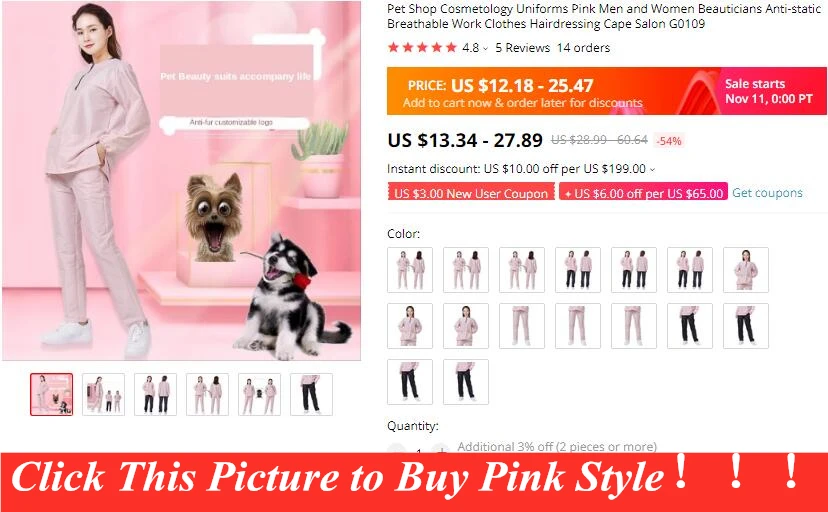The width and height of the screenshot is (828, 512).
Task: Open the orange sale price banner
Action: (x=606, y=91)
